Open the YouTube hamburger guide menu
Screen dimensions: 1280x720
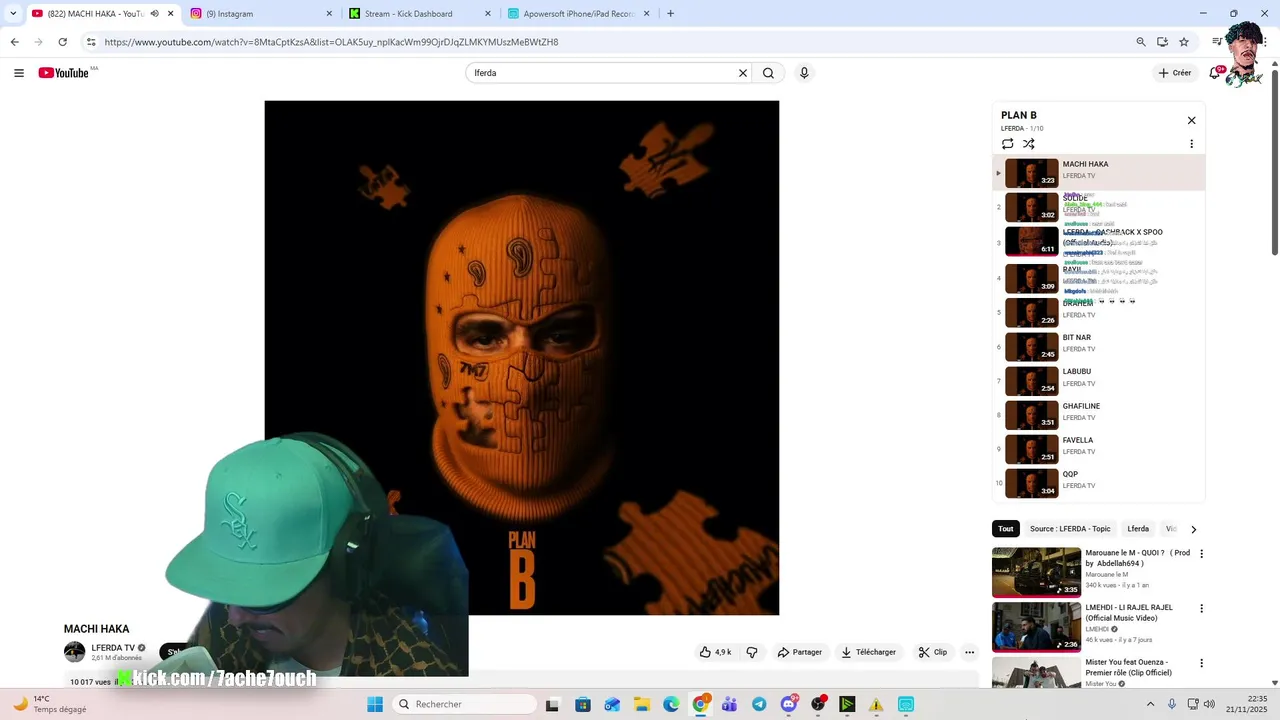click(19, 73)
